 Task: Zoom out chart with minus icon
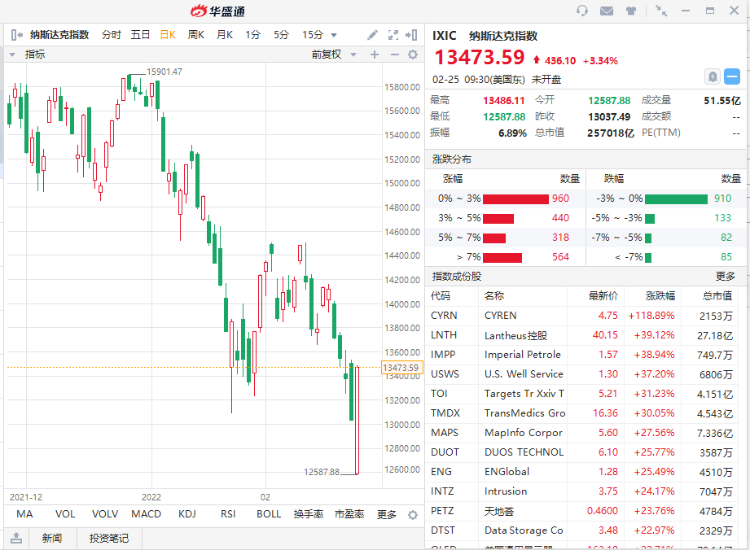[x=395, y=55]
